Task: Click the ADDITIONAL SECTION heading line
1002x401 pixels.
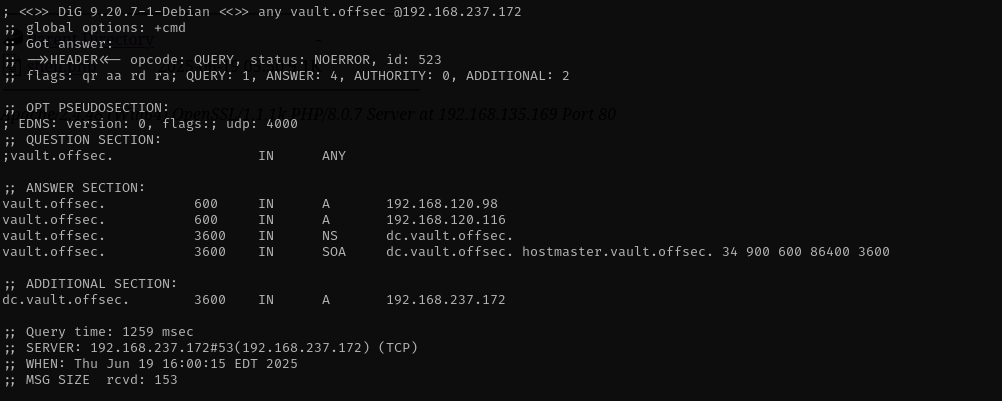Action: tap(90, 284)
